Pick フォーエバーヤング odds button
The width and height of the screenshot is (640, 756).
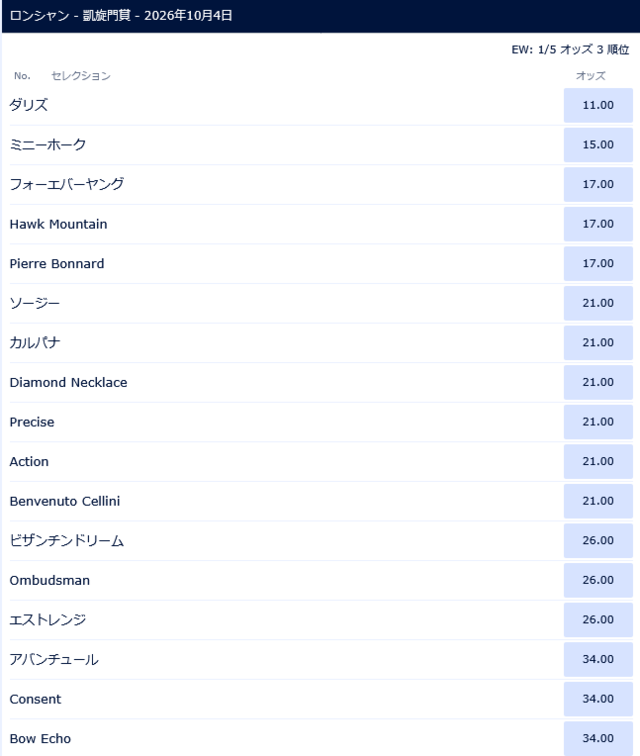click(598, 184)
